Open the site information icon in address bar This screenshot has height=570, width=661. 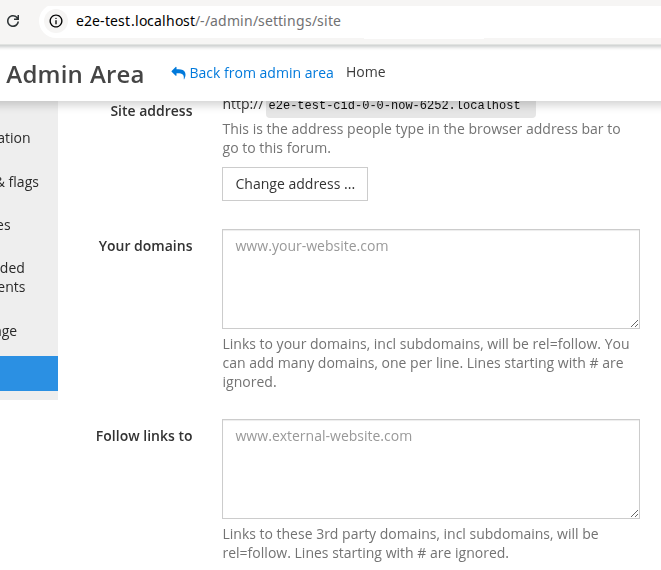(x=56, y=21)
